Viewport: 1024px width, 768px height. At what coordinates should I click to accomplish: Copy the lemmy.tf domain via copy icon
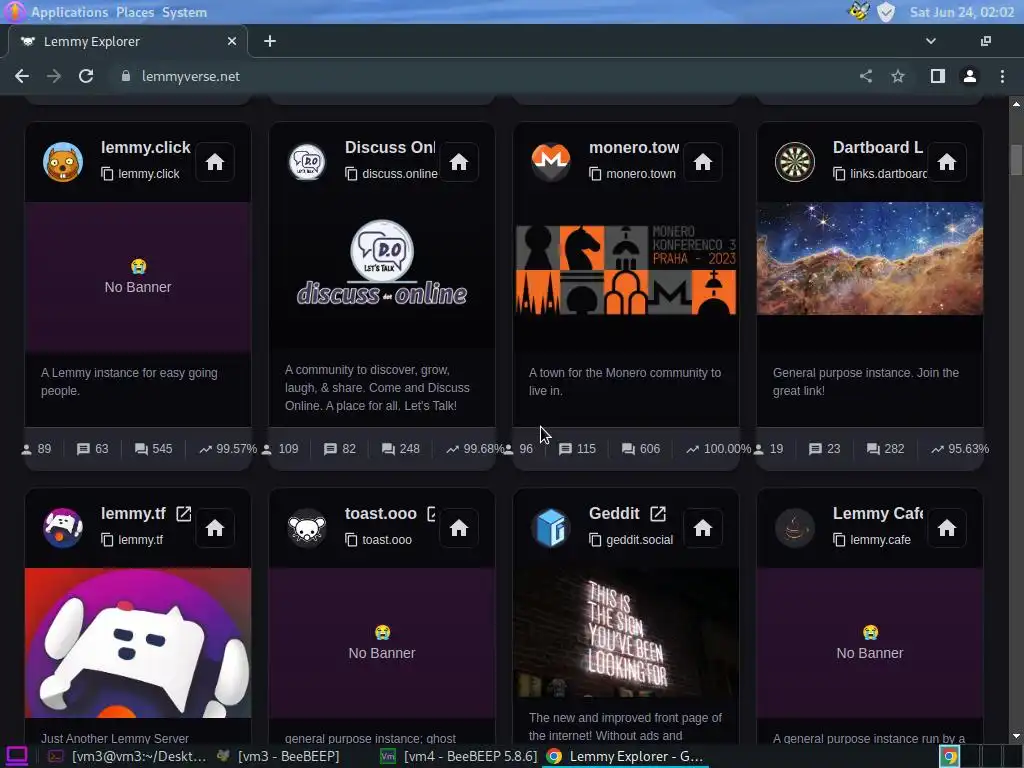(x=107, y=539)
